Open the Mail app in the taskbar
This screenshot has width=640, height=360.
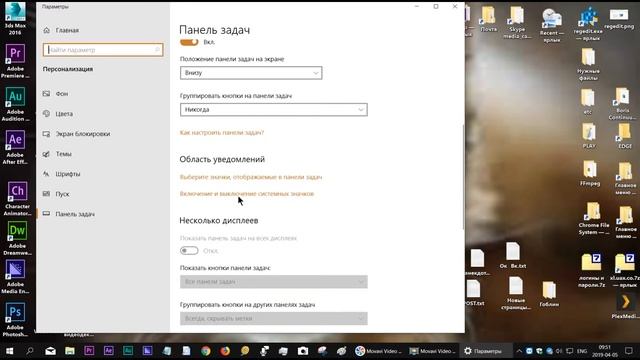tap(50, 351)
